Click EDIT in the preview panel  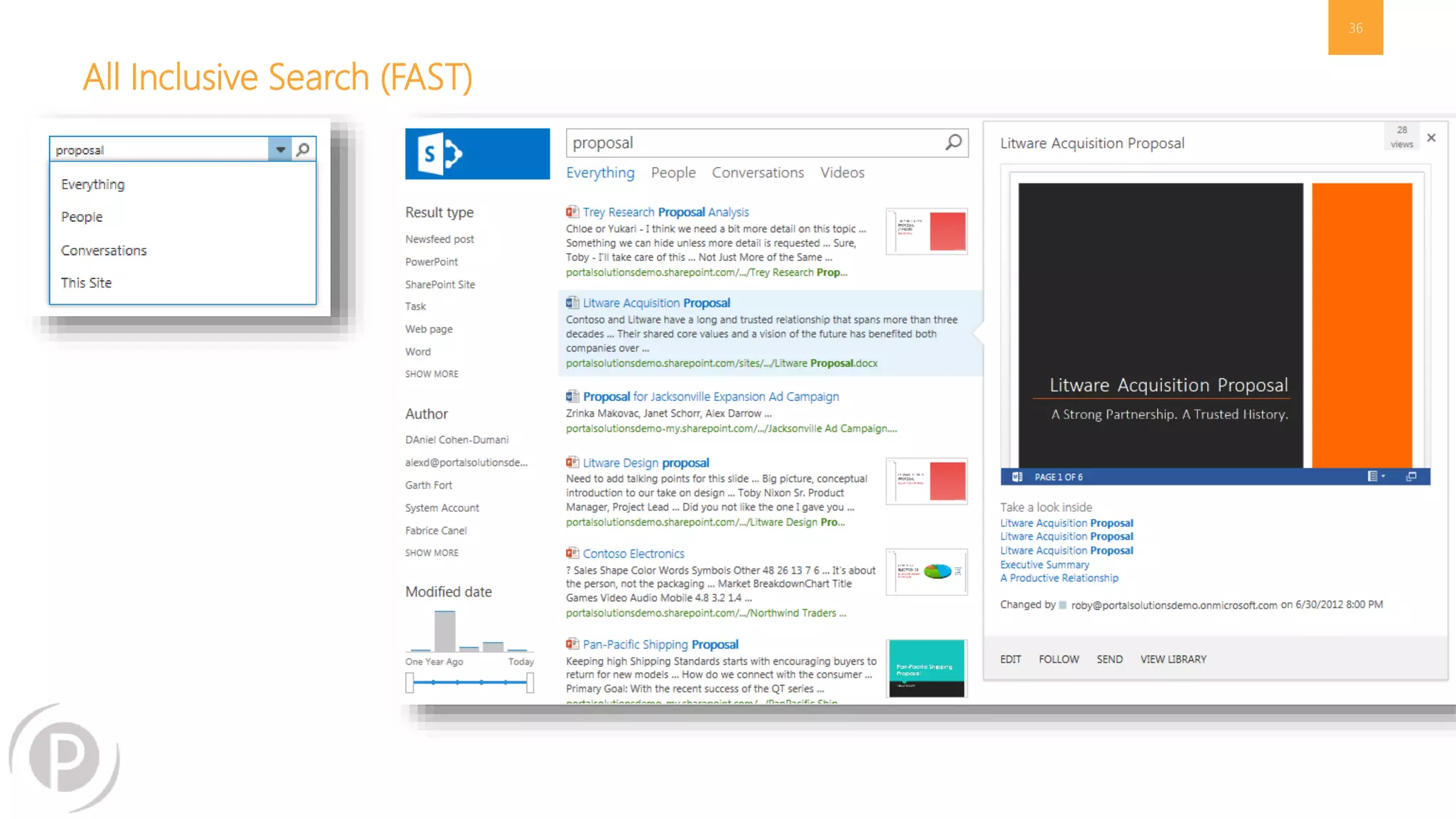(1010, 659)
